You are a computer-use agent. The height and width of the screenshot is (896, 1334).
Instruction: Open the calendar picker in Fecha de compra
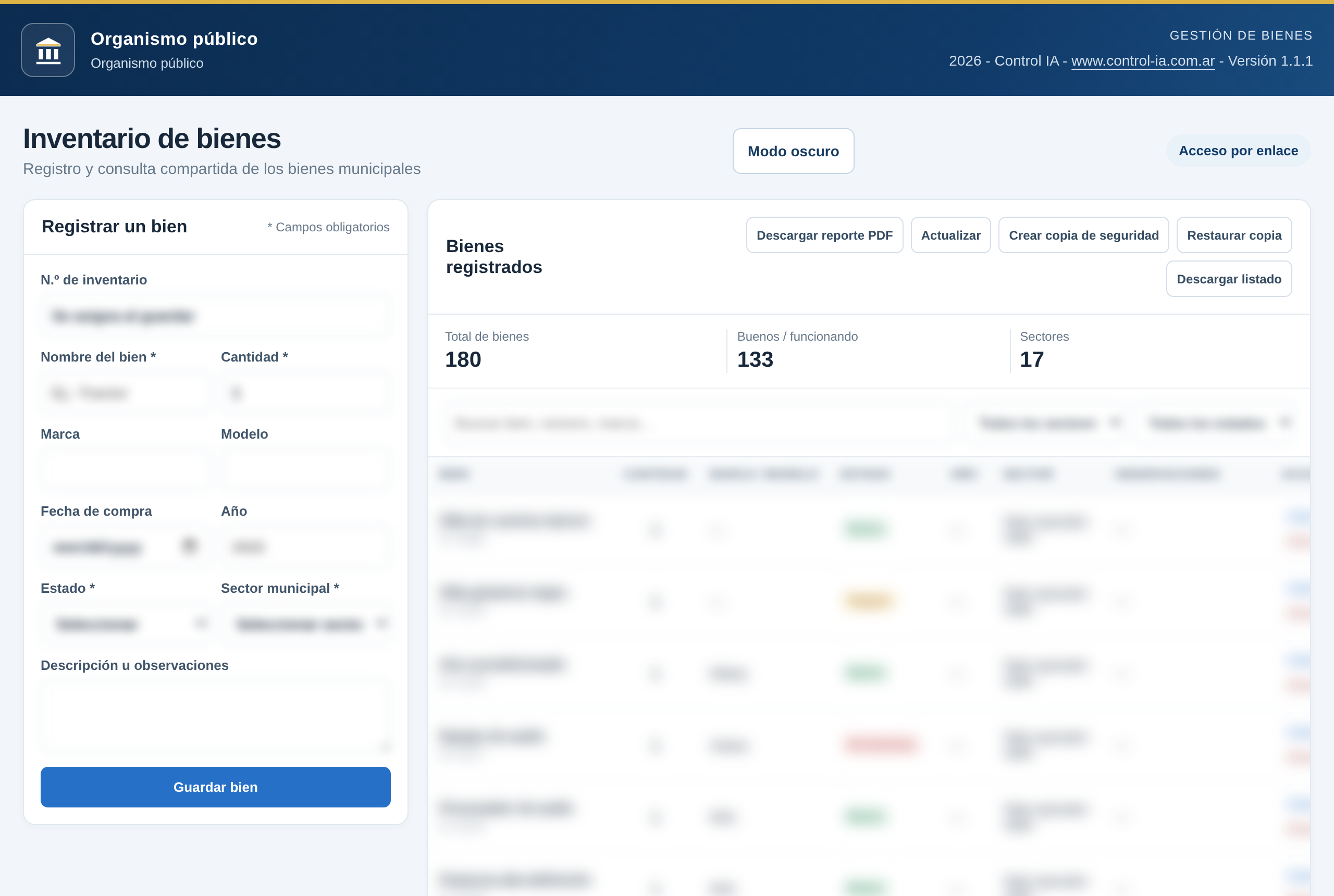[x=189, y=546]
